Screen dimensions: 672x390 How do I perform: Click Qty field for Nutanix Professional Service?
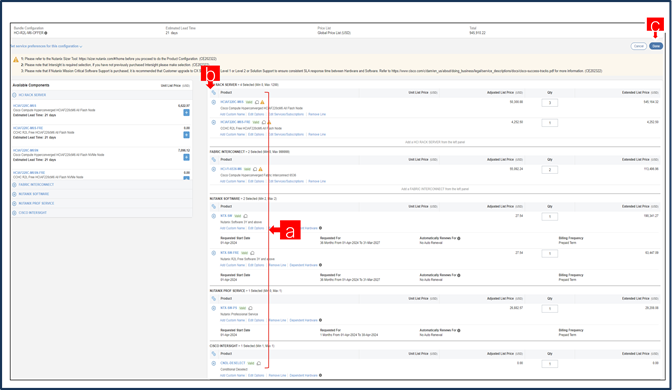549,309
